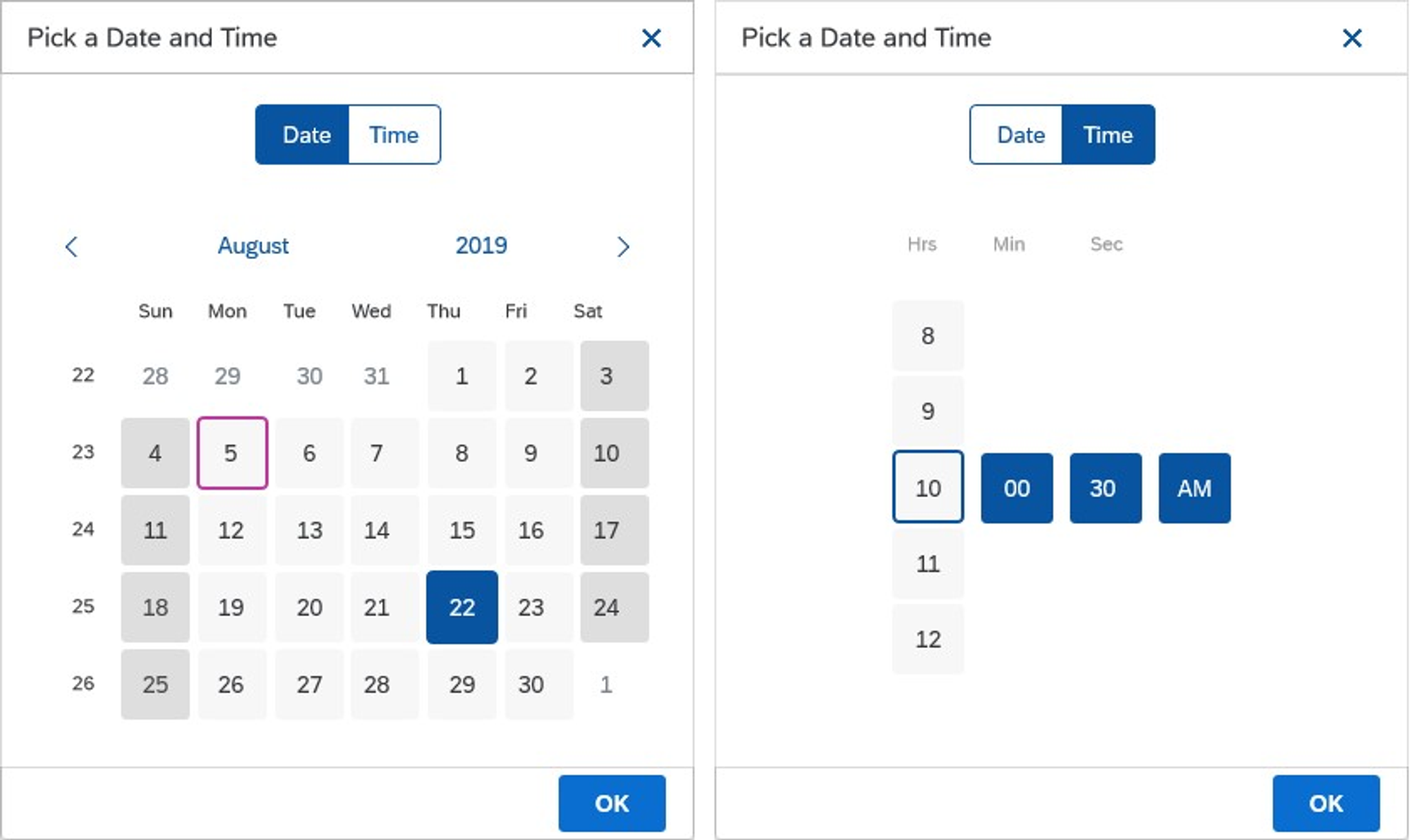
Task: Navigate to the previous month
Action: (x=72, y=246)
